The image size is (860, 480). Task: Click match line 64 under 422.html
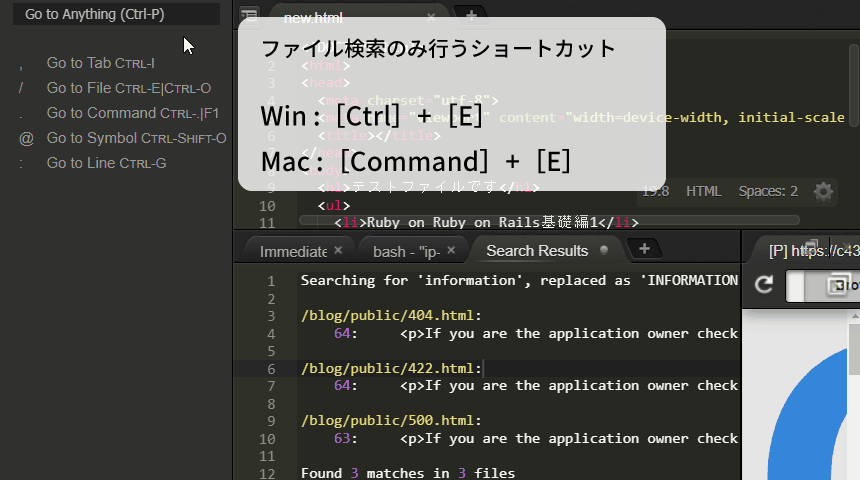(535, 386)
